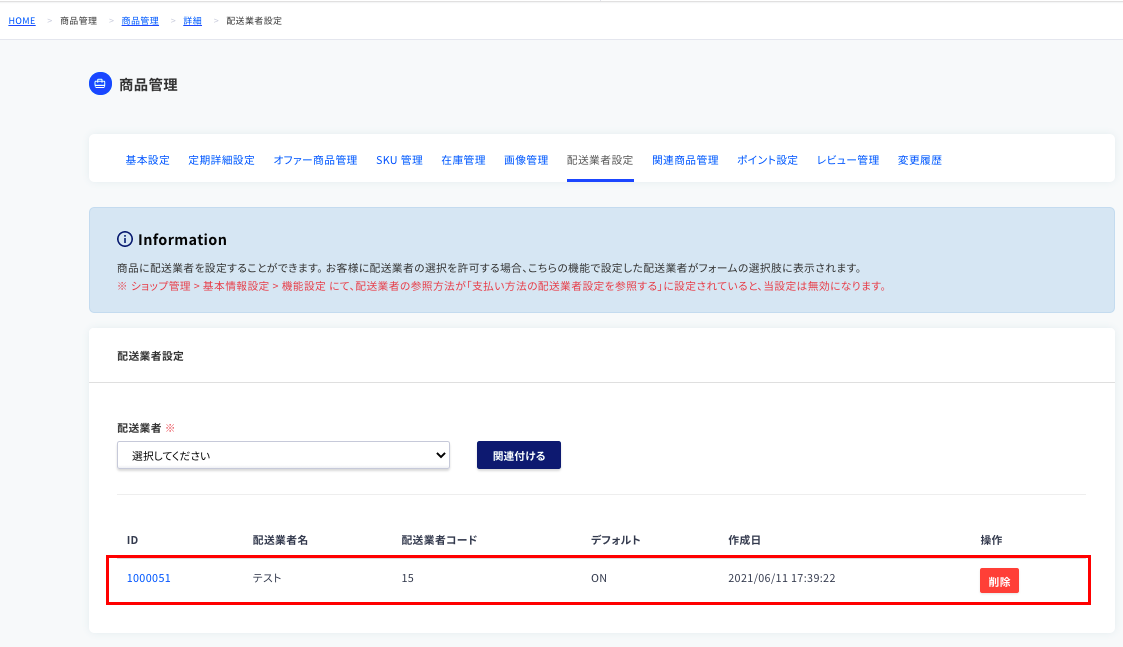The image size is (1123, 647).
Task: Go to HOME breadcrumb link
Action: point(21,21)
